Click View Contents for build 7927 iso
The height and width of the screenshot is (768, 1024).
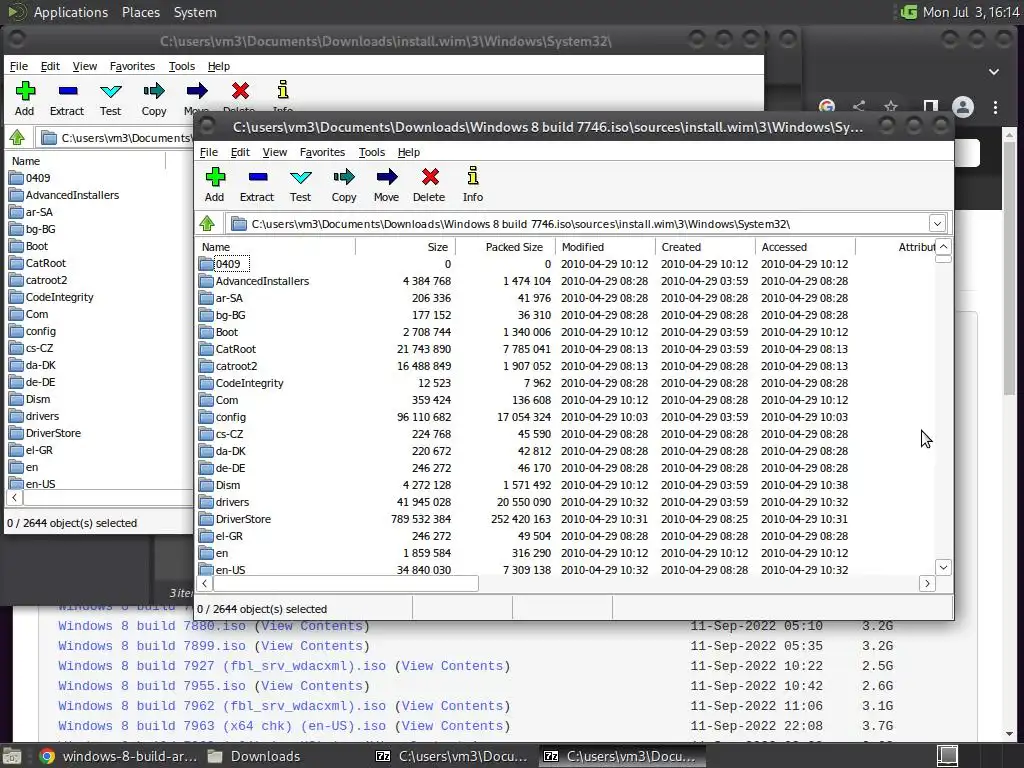point(453,665)
